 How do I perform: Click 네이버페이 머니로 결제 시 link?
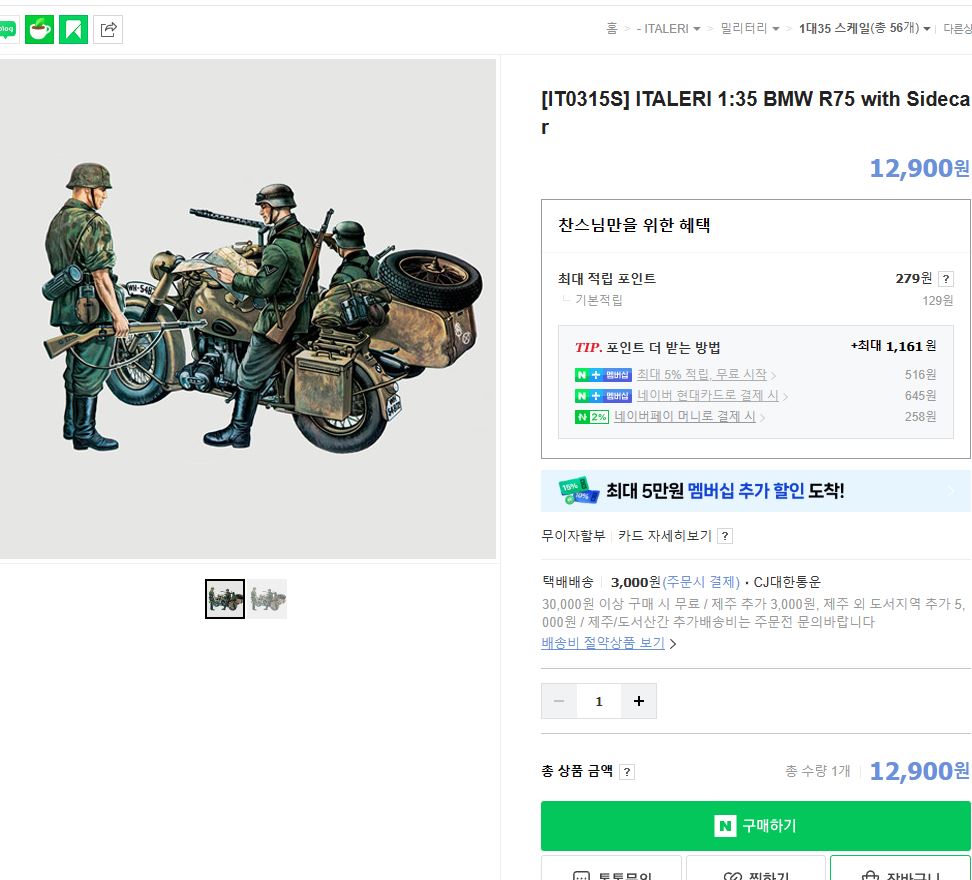coord(685,417)
